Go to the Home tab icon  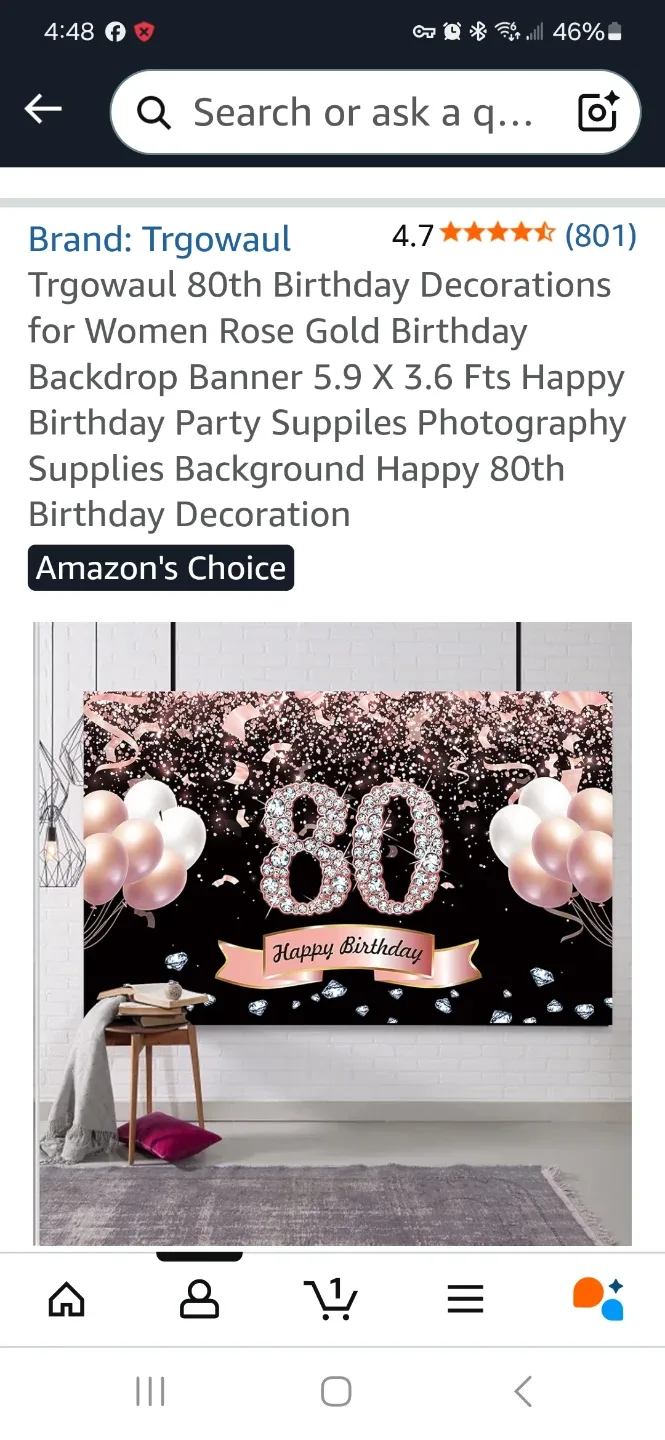tap(67, 1299)
